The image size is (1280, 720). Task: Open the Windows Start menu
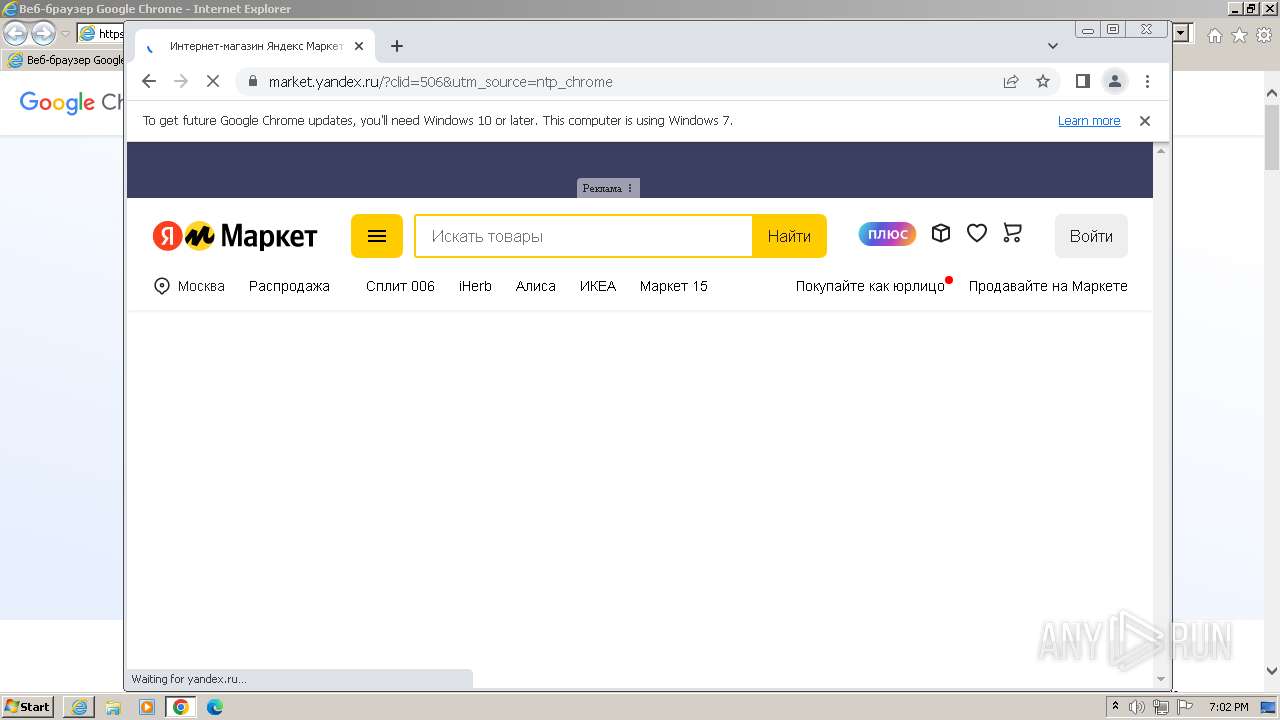pos(28,707)
